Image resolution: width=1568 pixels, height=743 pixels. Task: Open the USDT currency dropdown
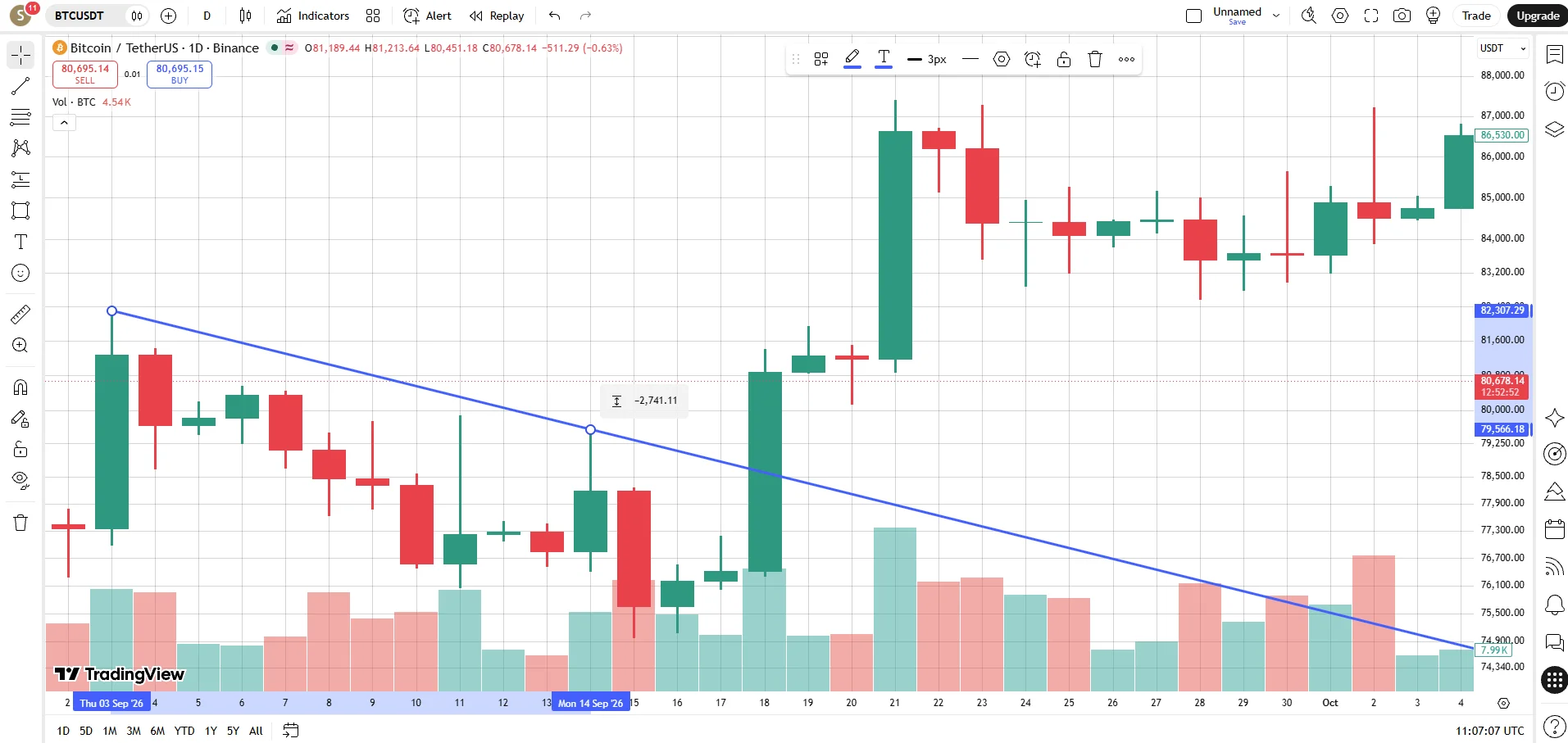coord(1502,48)
